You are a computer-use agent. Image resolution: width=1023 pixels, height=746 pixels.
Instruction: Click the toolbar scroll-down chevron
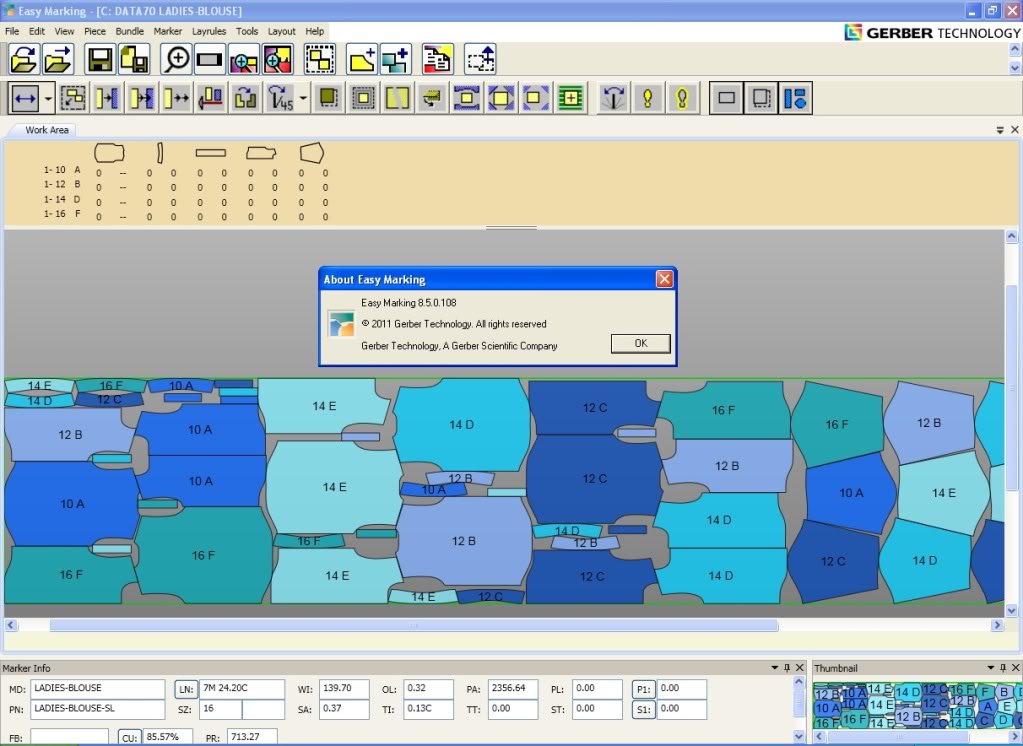point(1015,67)
